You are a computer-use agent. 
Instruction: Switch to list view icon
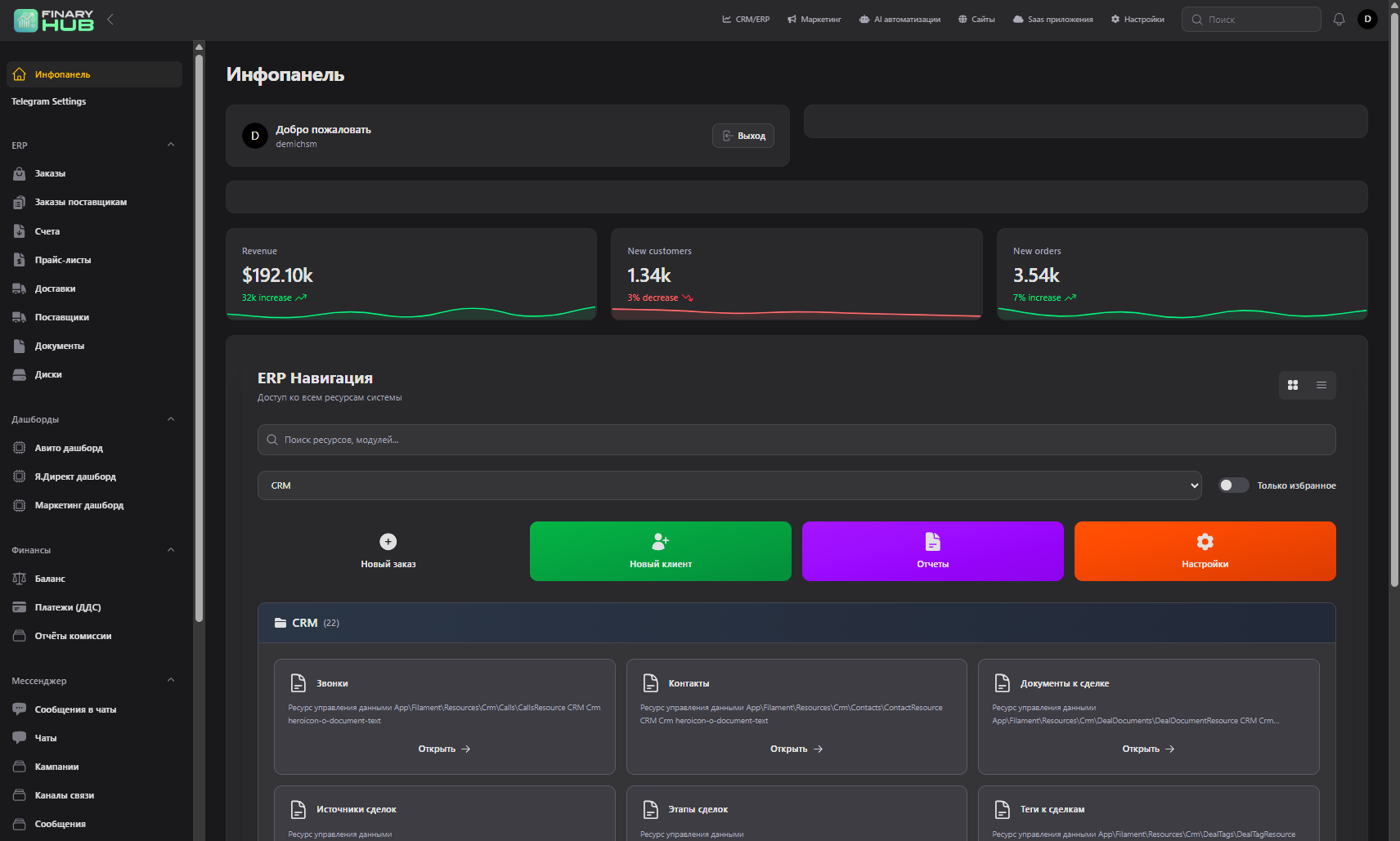pos(1321,385)
